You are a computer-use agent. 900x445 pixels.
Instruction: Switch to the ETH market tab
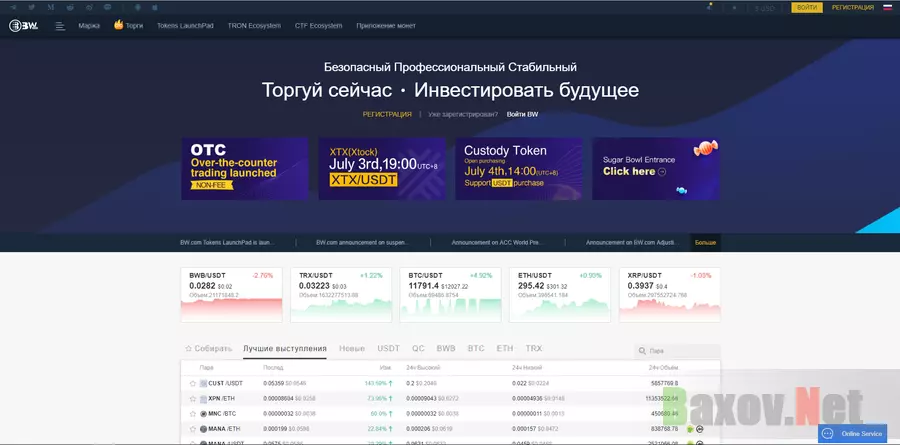pyautogui.click(x=505, y=349)
